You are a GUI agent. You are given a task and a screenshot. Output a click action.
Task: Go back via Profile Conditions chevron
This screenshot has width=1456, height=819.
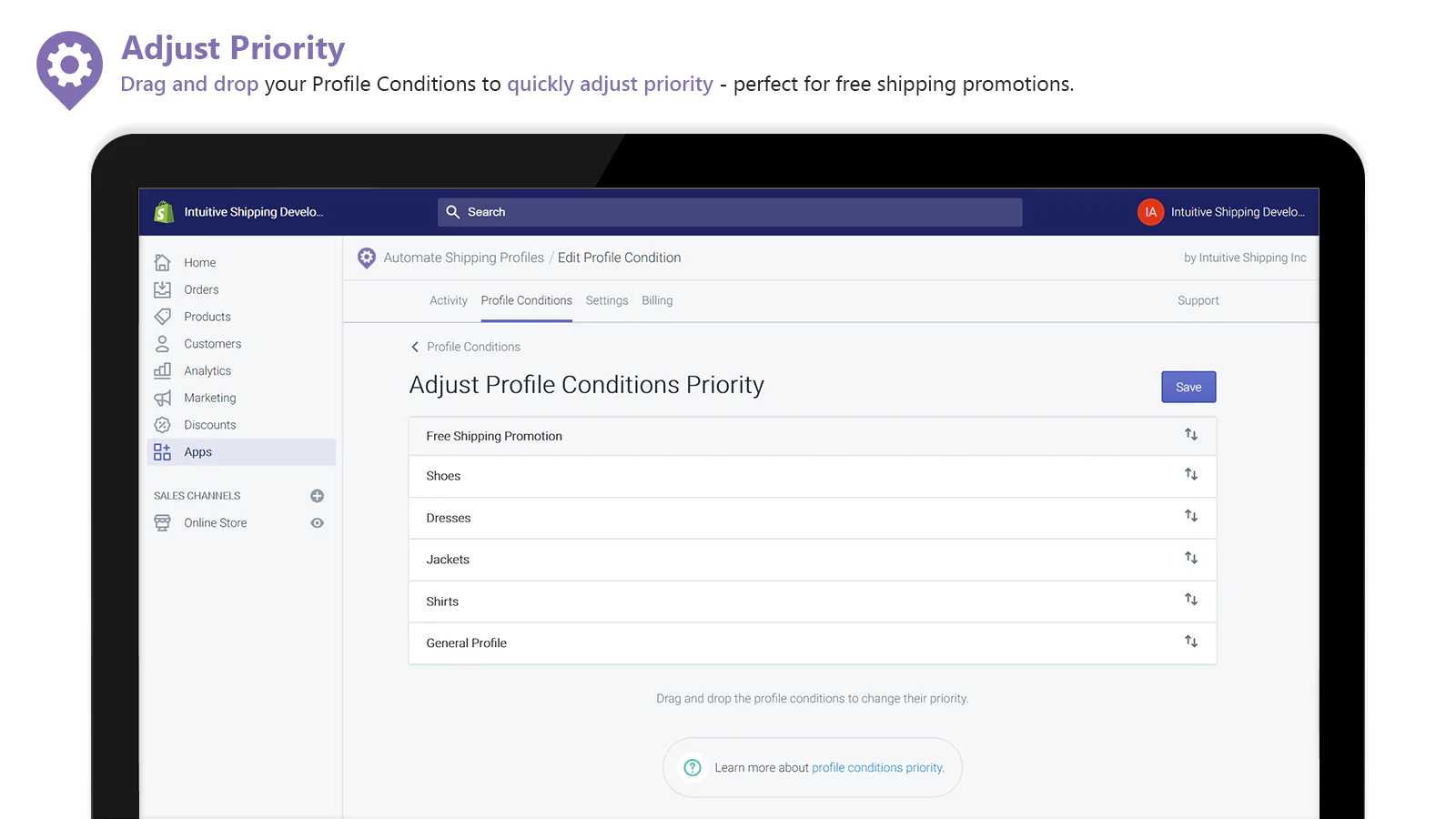(415, 347)
